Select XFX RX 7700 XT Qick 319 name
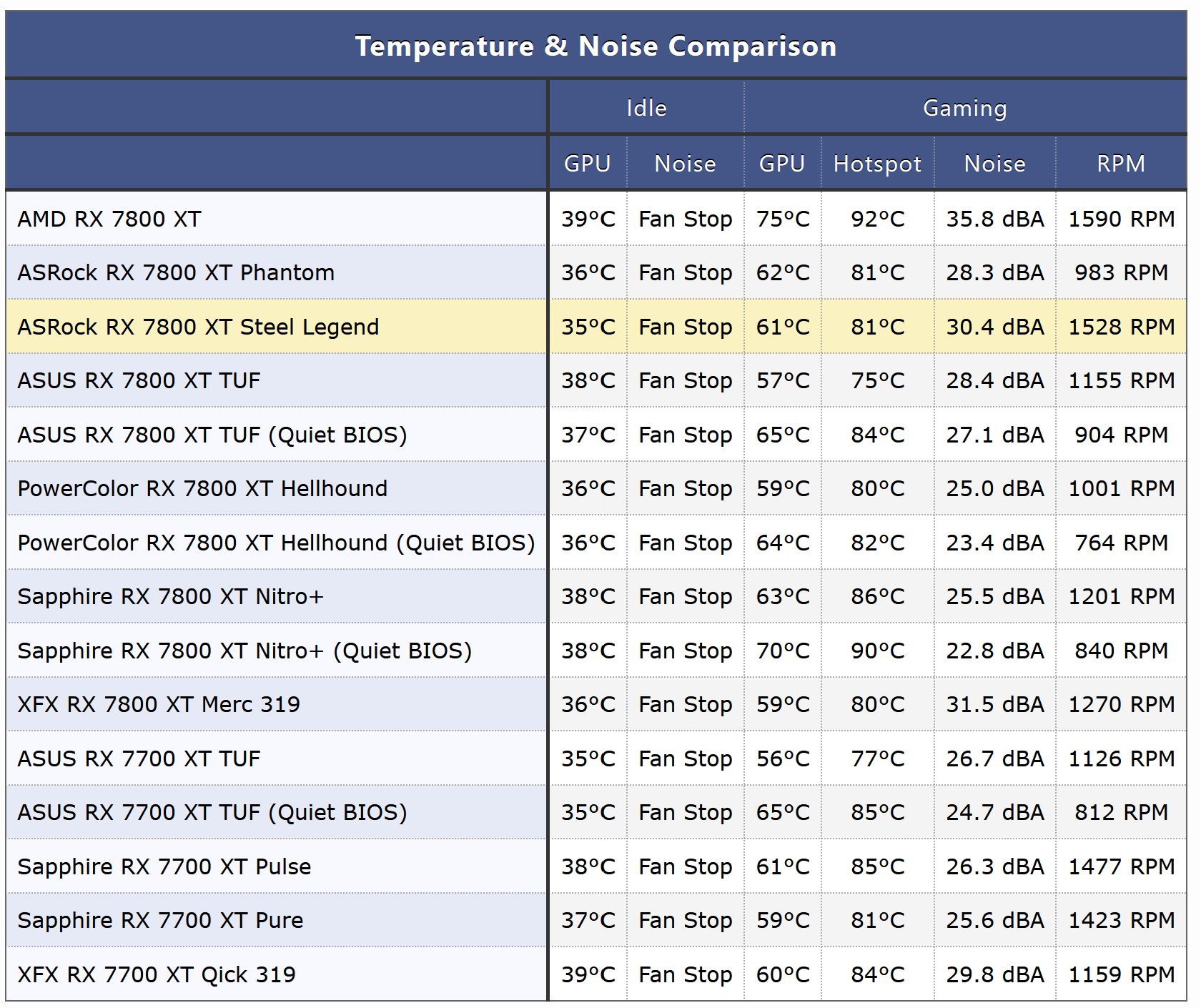This screenshot has width=1201, height=1008. click(x=157, y=974)
